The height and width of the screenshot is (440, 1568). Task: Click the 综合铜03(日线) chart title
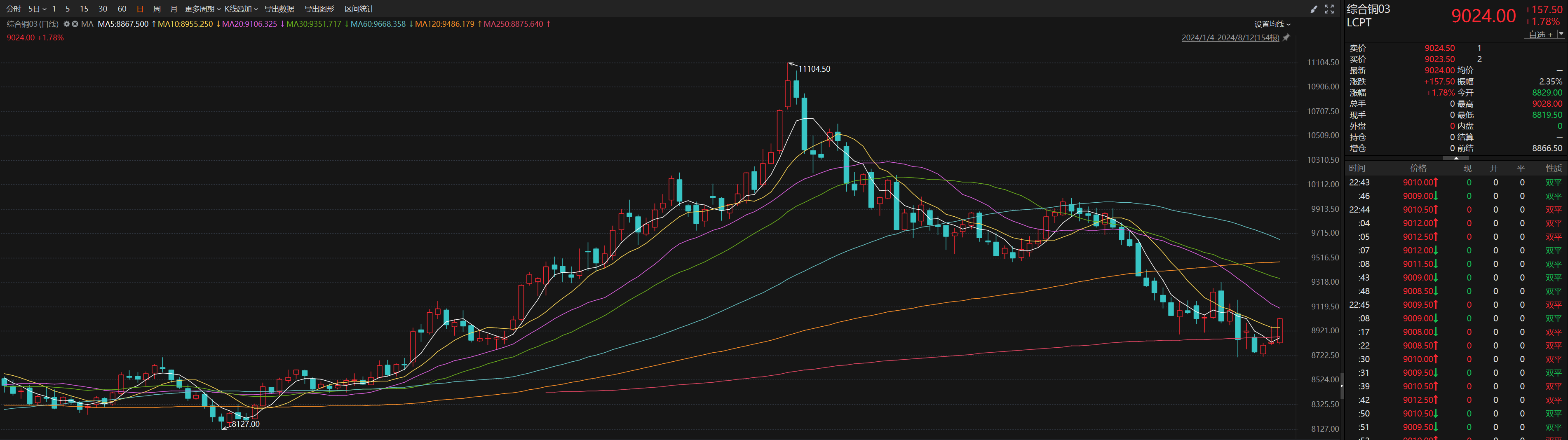pos(33,24)
